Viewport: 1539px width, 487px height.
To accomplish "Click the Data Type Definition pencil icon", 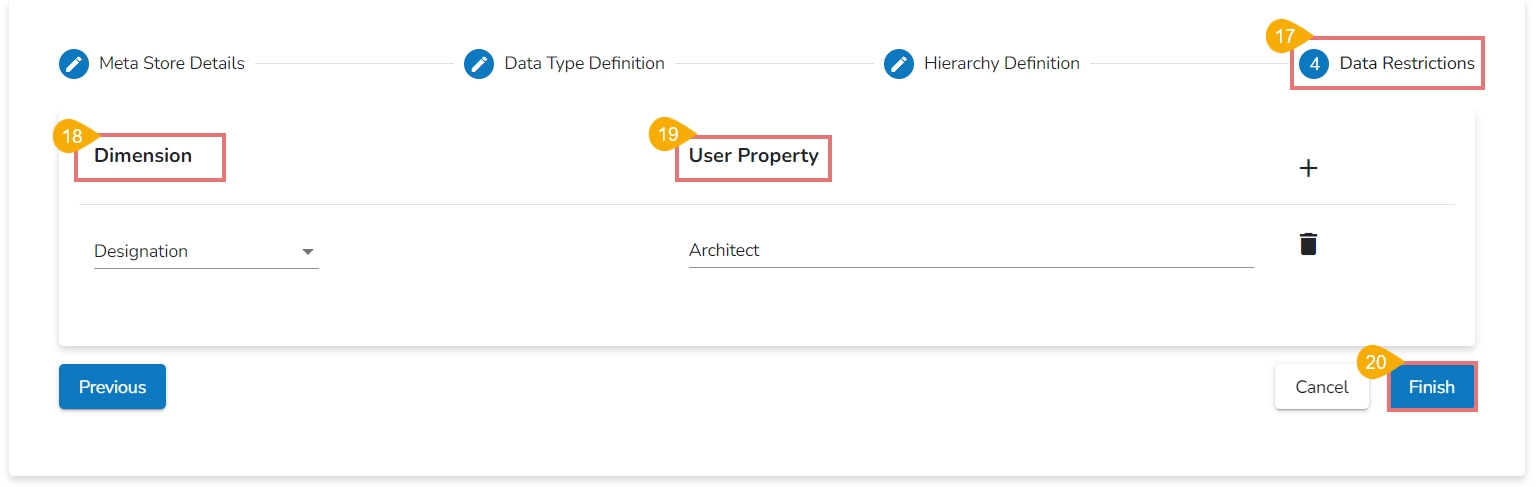I will [479, 64].
